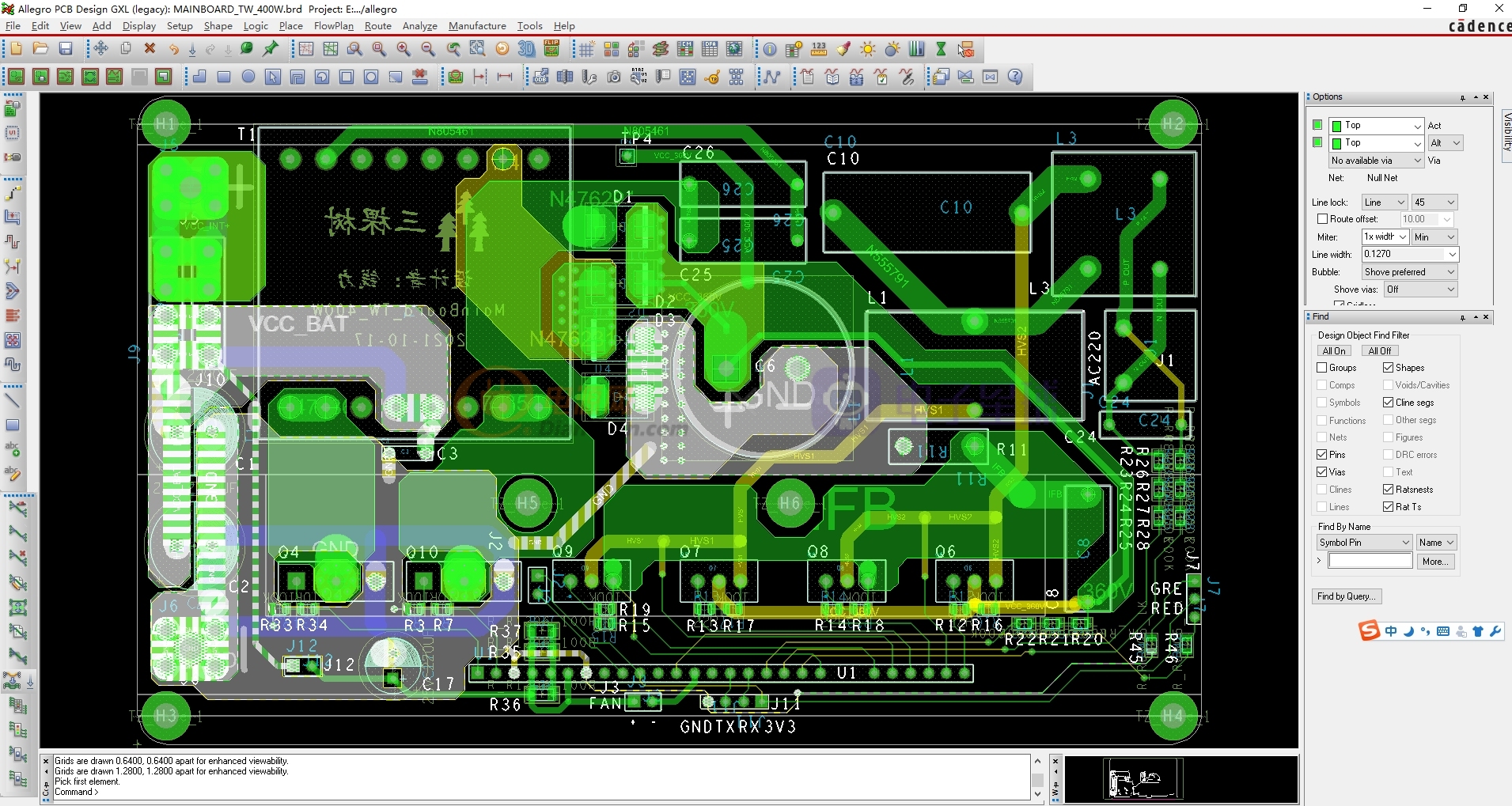Screen dimensions: 1512x806
Task: Open the Manufacture menu
Action: pyautogui.click(x=477, y=26)
